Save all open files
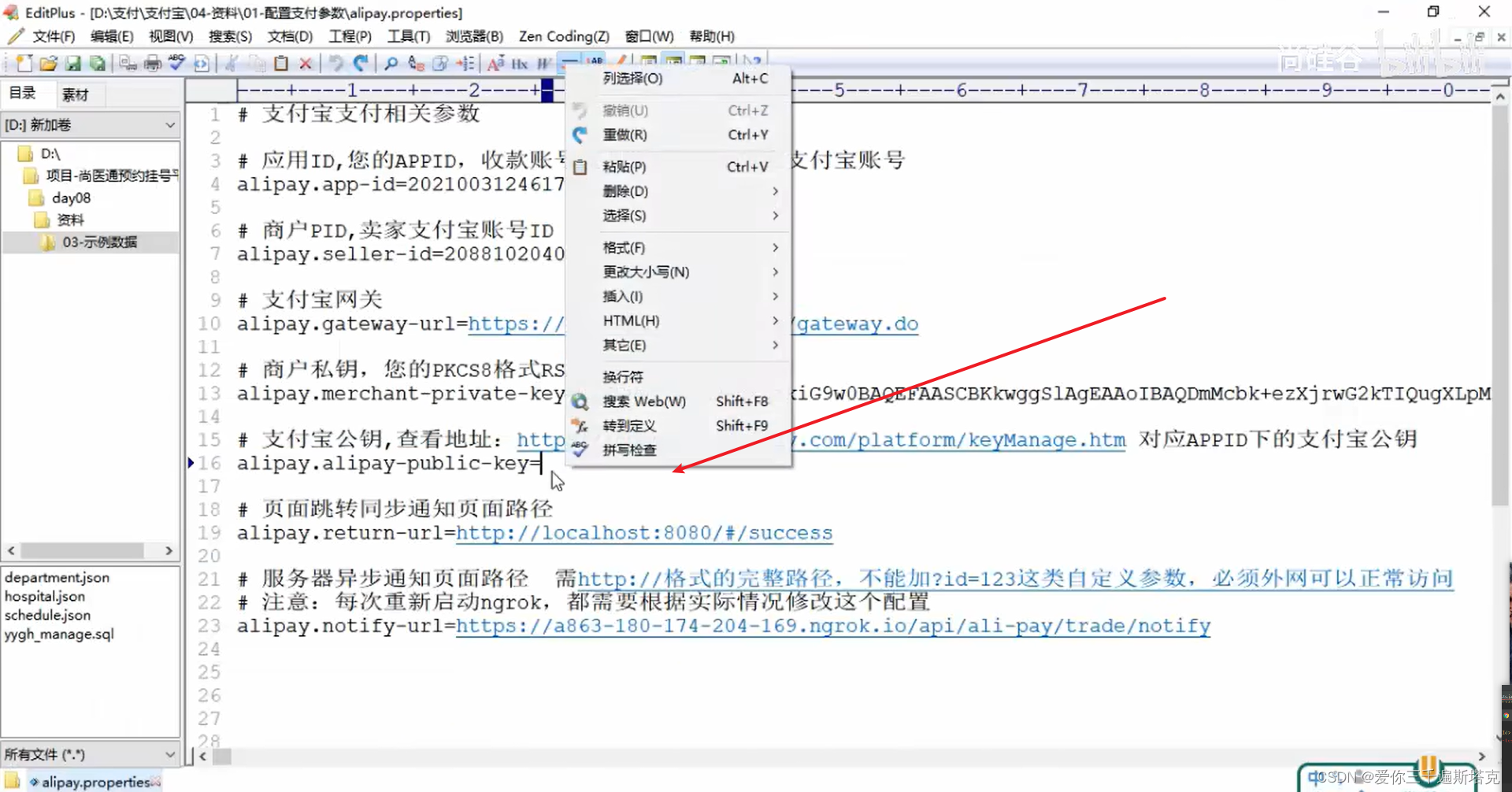The width and height of the screenshot is (1512, 792). [x=97, y=63]
